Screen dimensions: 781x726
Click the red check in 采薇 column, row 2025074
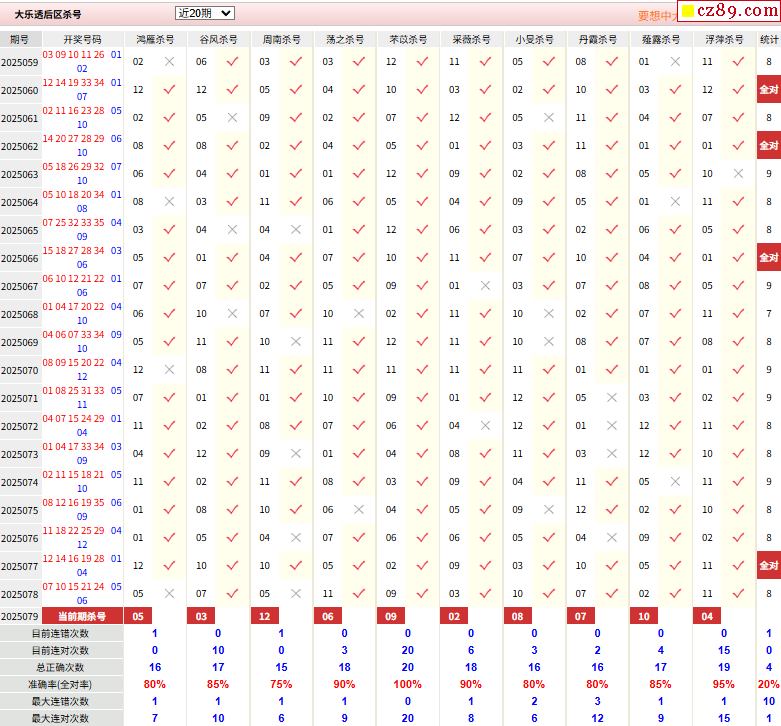(x=486, y=481)
